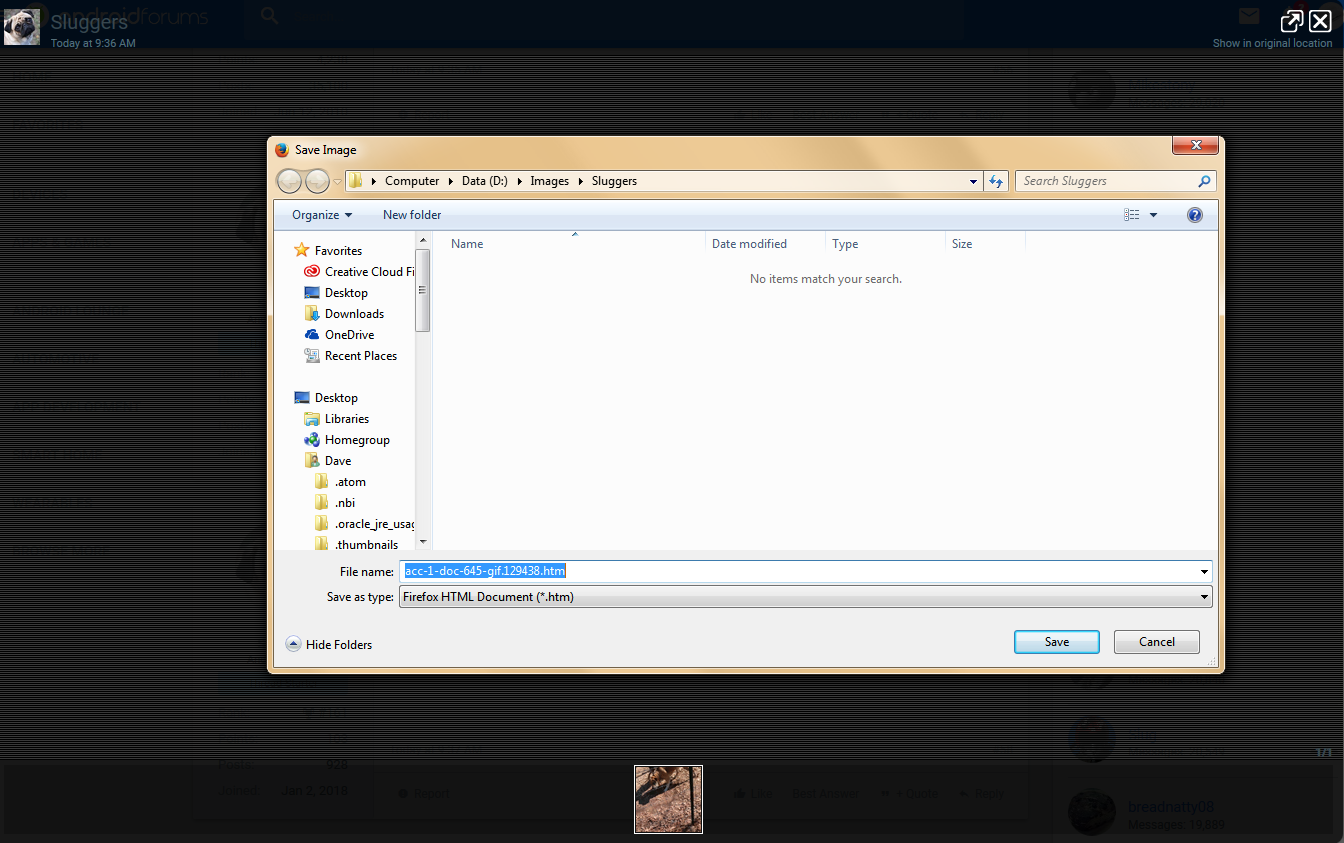The width and height of the screenshot is (1344, 843).
Task: Click the navigation pane scroll up arrow
Action: click(424, 240)
